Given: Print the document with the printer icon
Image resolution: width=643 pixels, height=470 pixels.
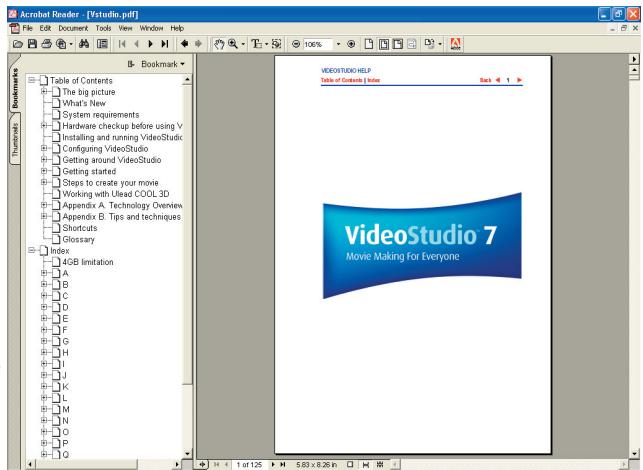Looking at the screenshot, I should [47, 44].
